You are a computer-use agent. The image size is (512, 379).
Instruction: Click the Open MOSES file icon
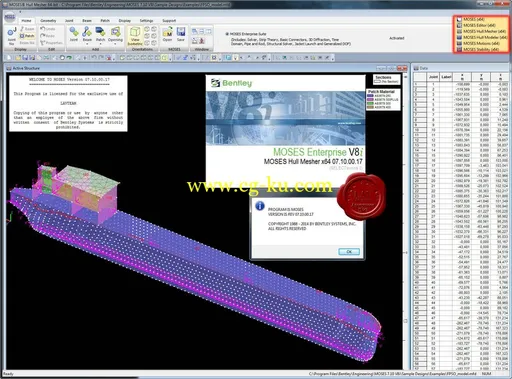167,34
